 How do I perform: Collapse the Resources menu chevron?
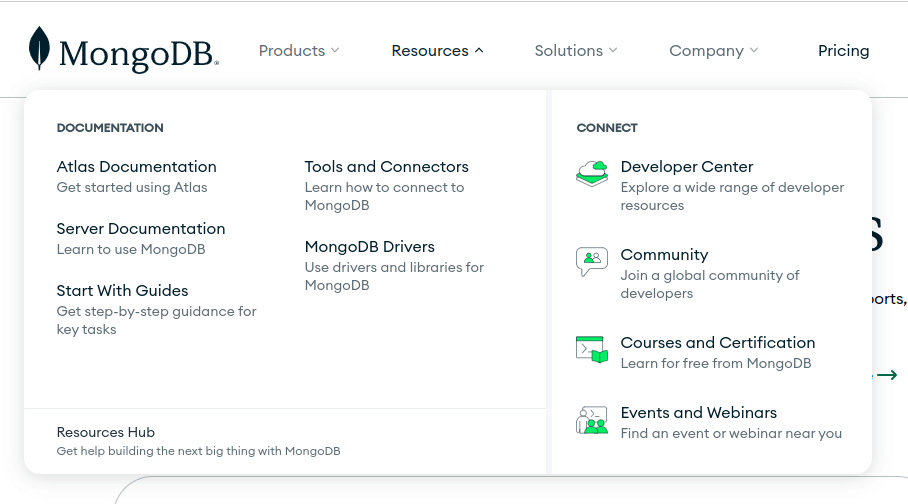point(479,50)
